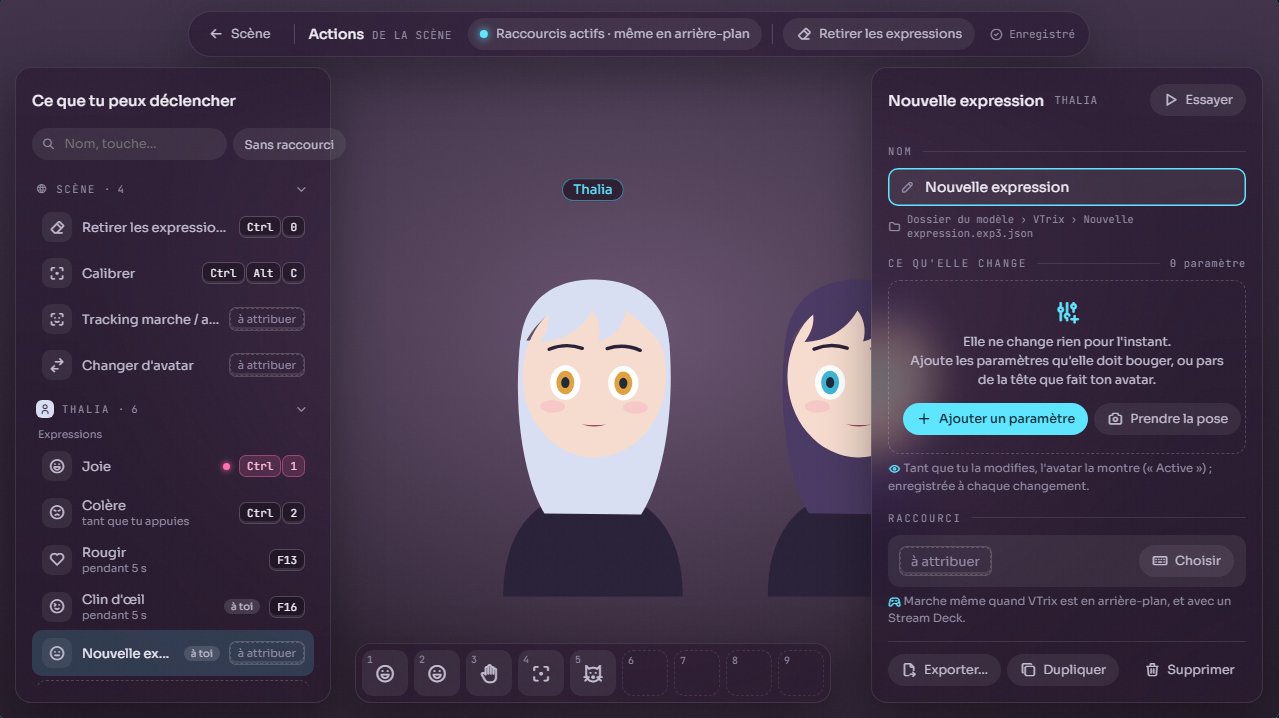This screenshot has height=718, width=1279.
Task: Click the Ctrl 1 shortcut of Joie
Action: 272,466
